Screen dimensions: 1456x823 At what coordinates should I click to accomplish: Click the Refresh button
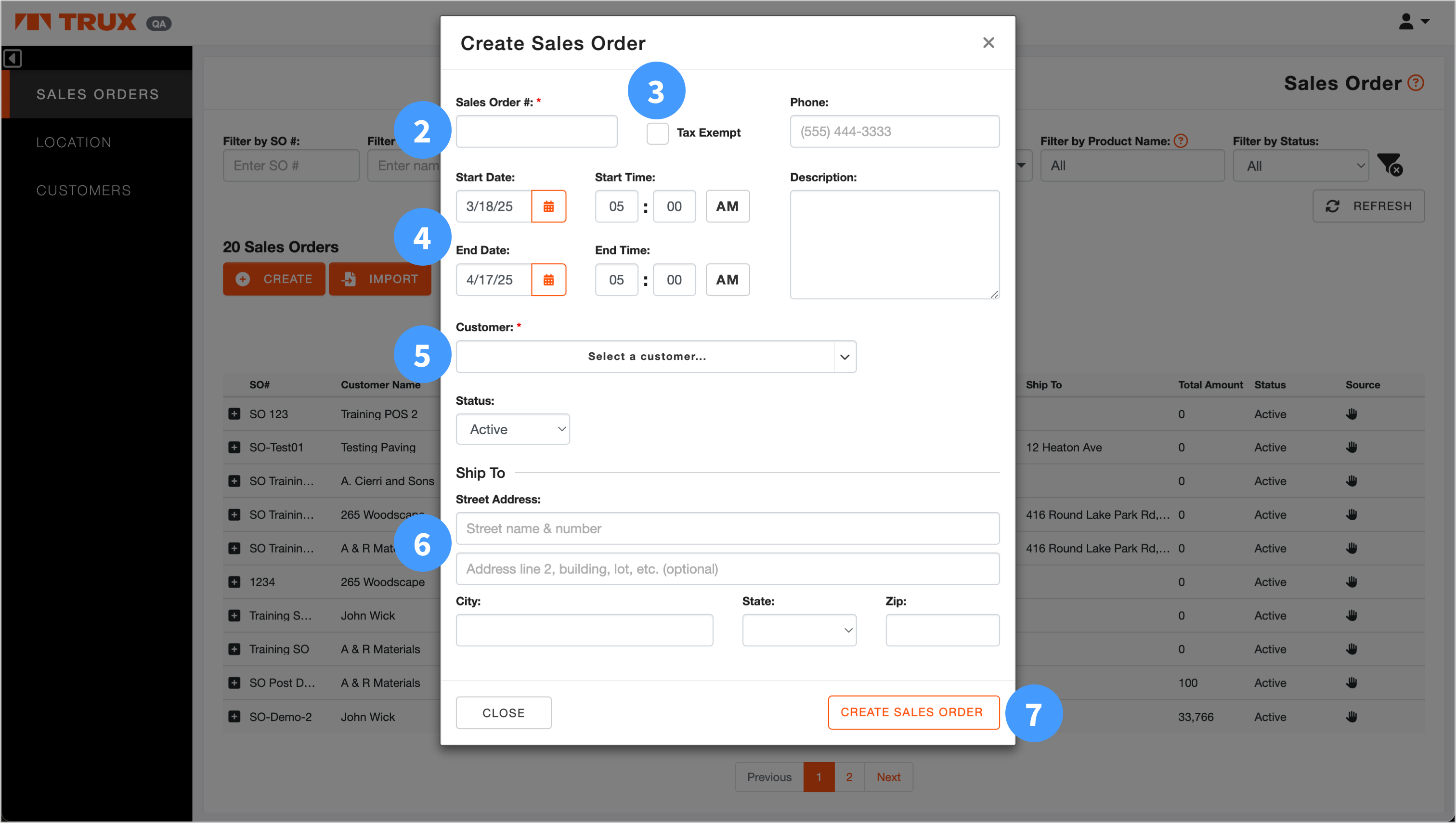(1368, 206)
